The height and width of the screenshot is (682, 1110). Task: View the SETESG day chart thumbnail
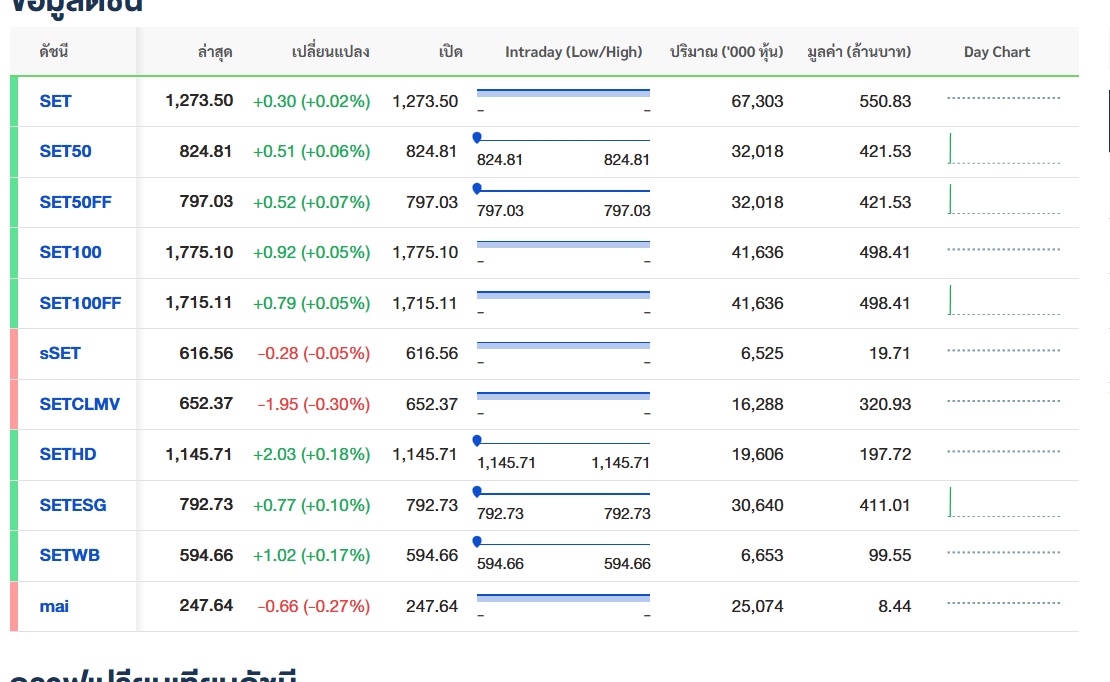(x=1003, y=502)
